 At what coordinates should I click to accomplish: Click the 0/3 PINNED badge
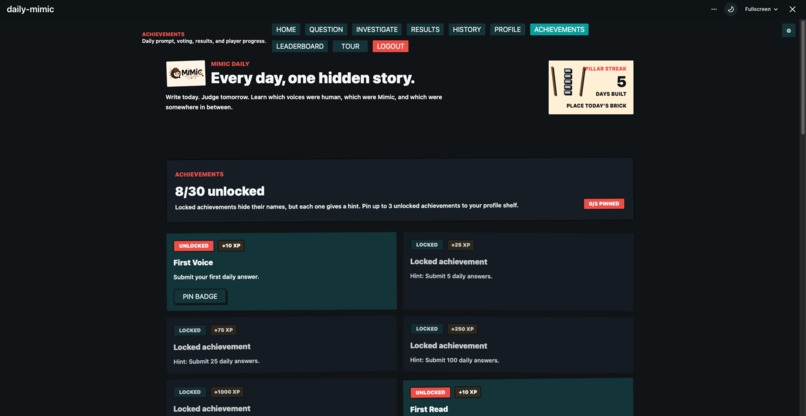(604, 204)
